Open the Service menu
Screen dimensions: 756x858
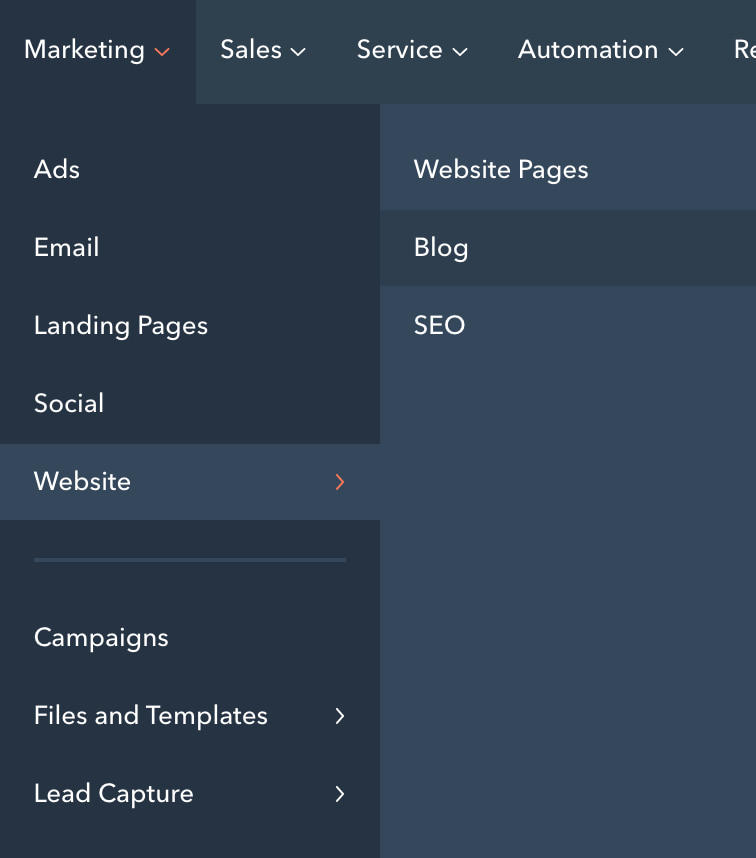point(400,49)
